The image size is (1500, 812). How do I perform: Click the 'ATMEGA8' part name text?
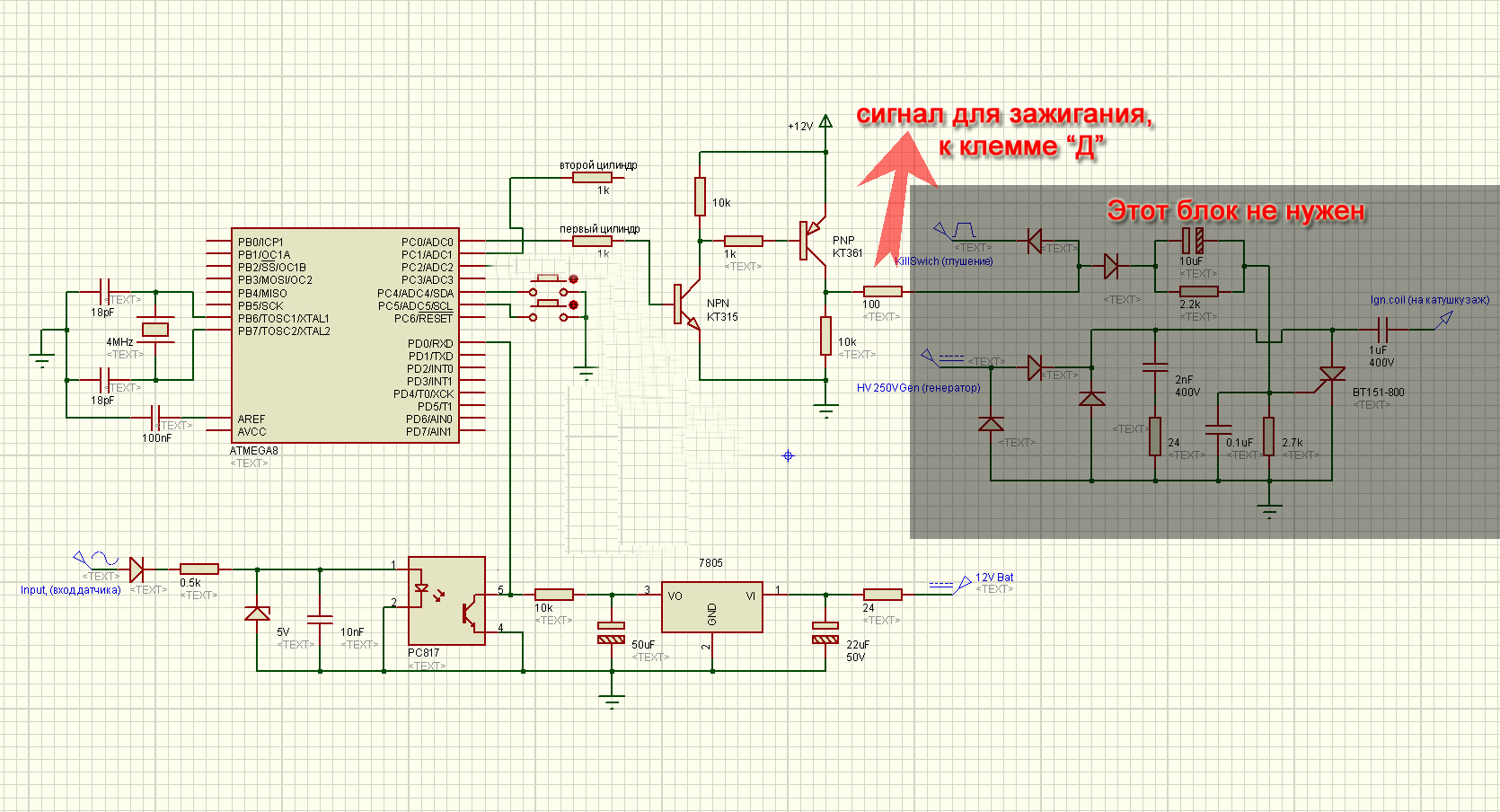point(254,451)
